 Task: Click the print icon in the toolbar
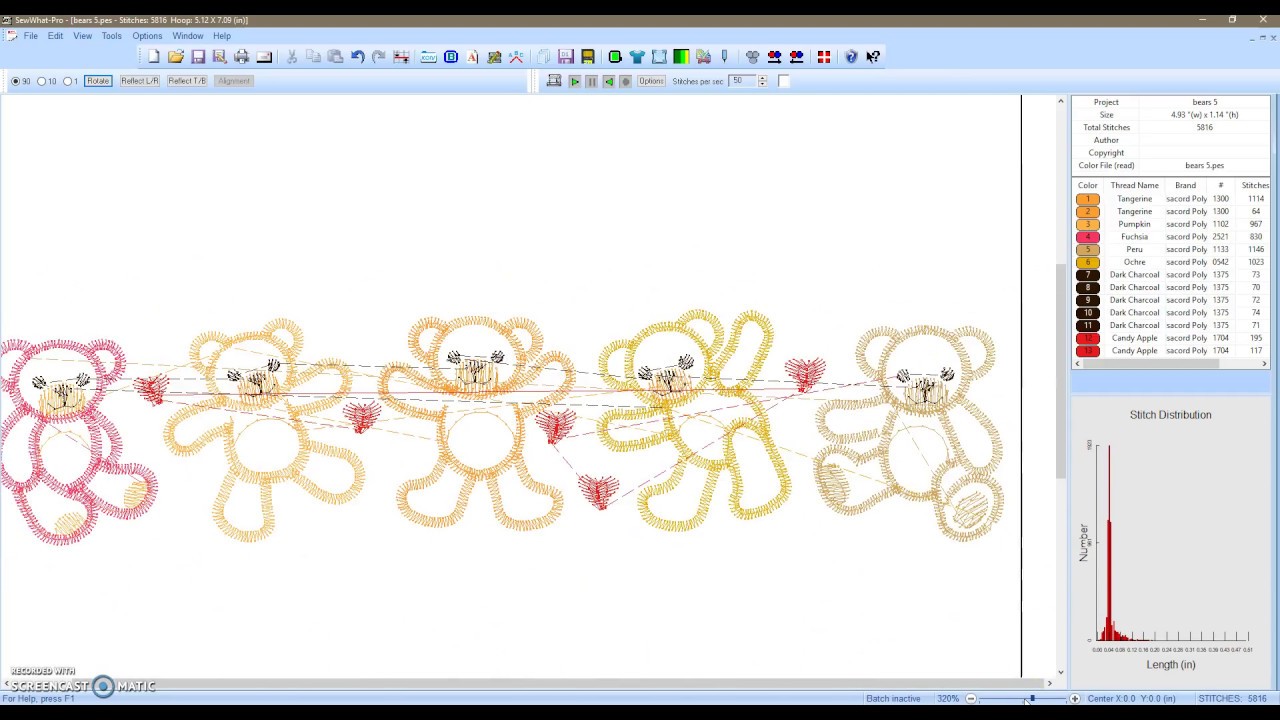pyautogui.click(x=242, y=57)
